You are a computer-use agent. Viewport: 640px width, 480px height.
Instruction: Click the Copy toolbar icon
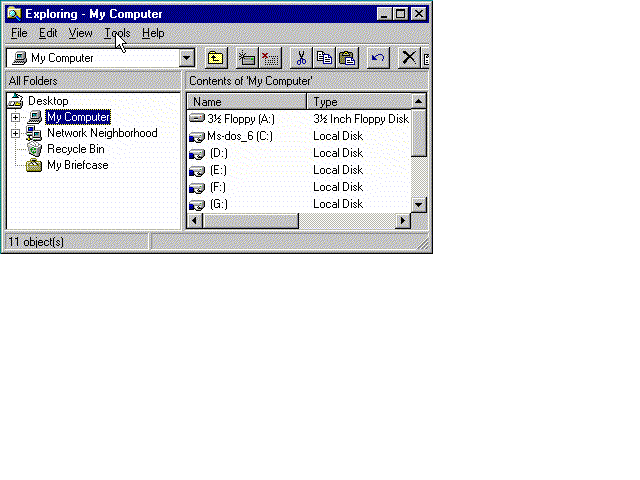[x=324, y=58]
